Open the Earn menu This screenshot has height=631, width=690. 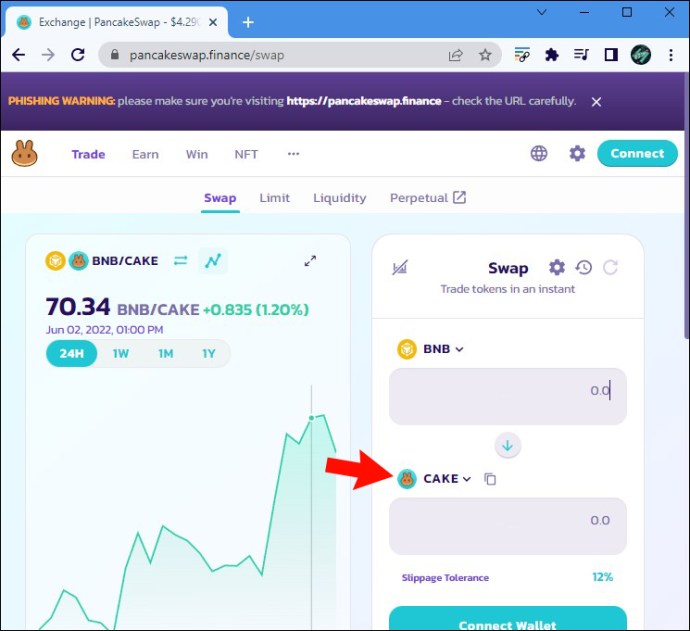click(145, 154)
